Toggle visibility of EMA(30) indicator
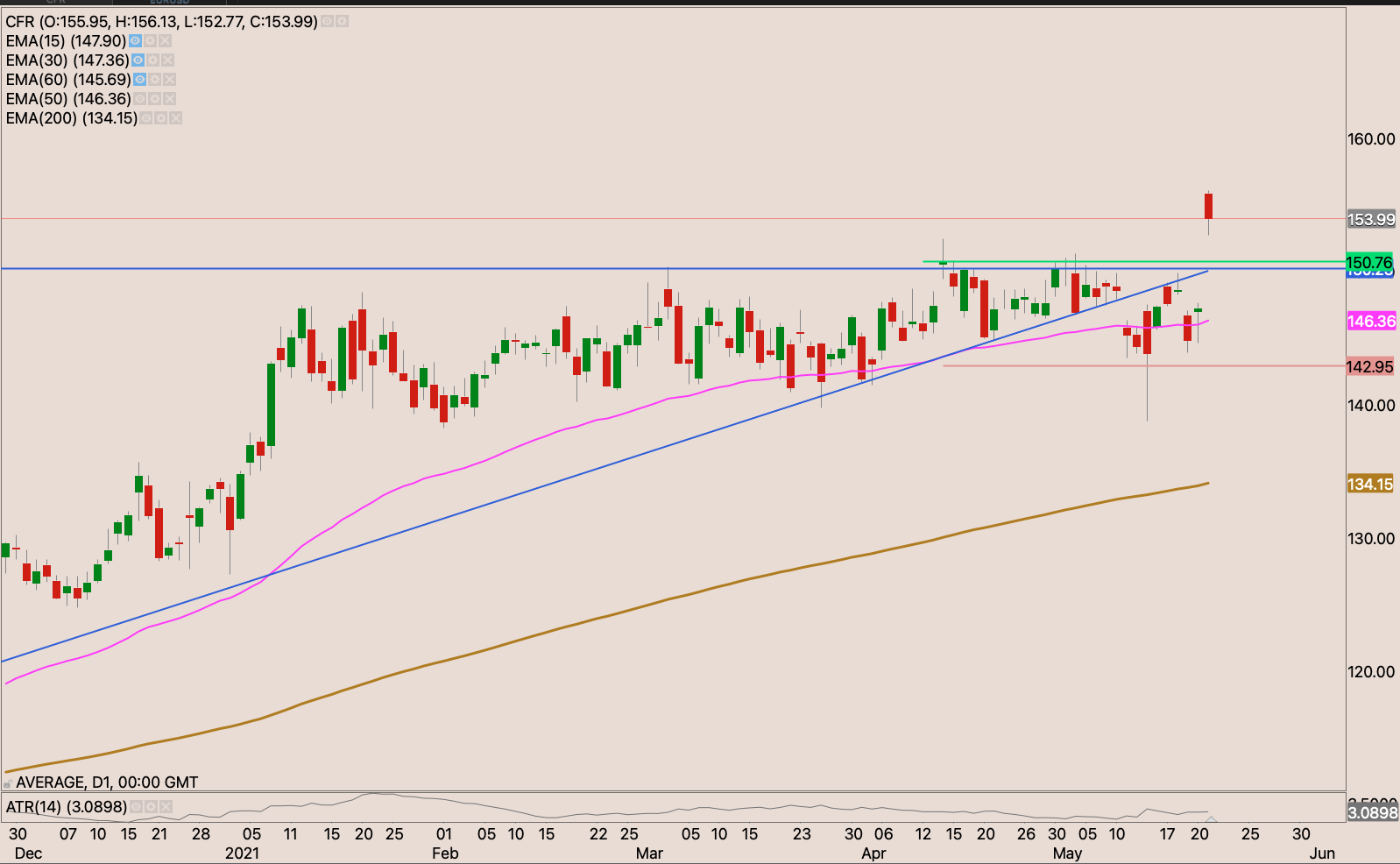Screen dimensions: 1400x864 tap(138, 60)
